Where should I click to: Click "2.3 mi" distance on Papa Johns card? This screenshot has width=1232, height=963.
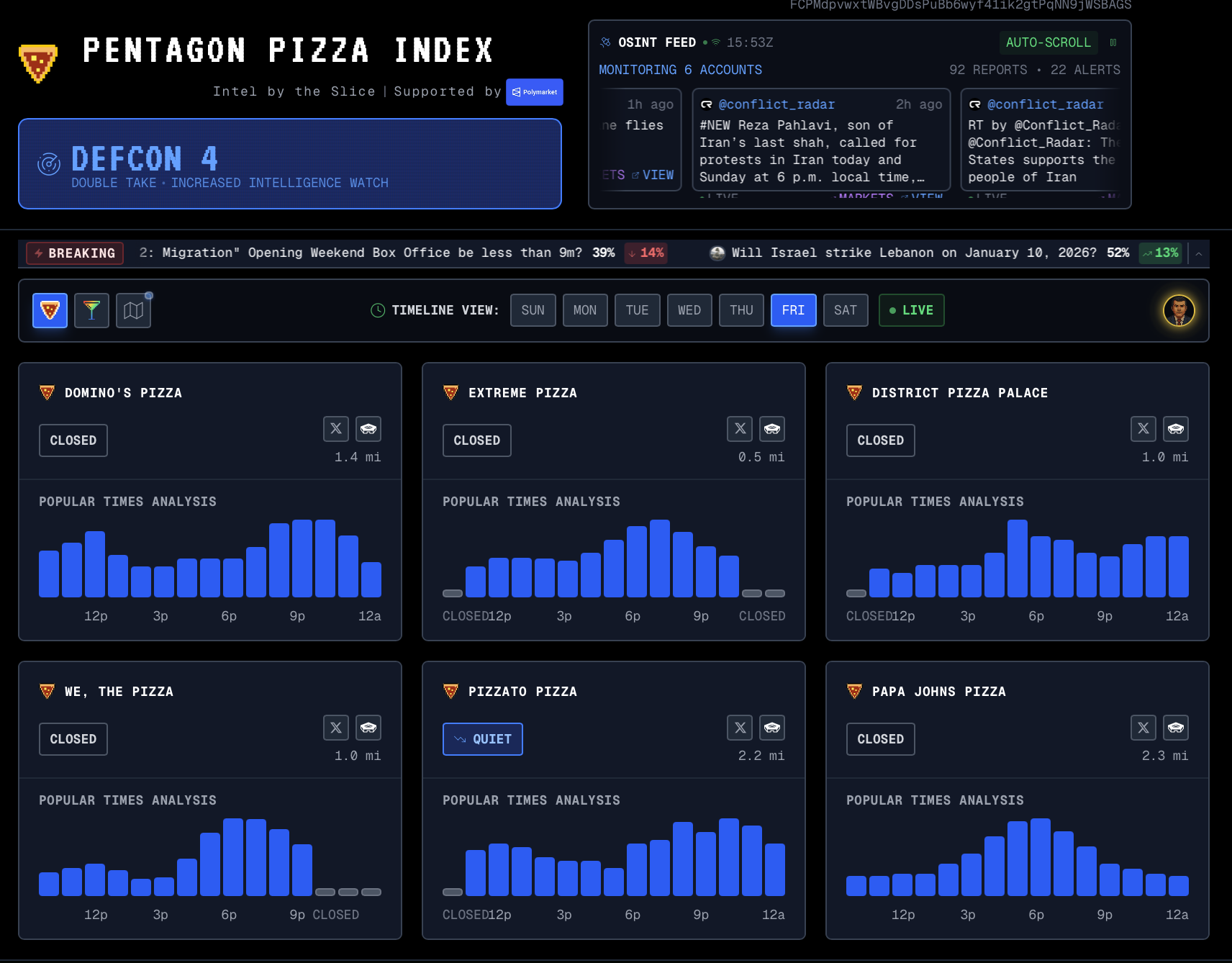1165,756
